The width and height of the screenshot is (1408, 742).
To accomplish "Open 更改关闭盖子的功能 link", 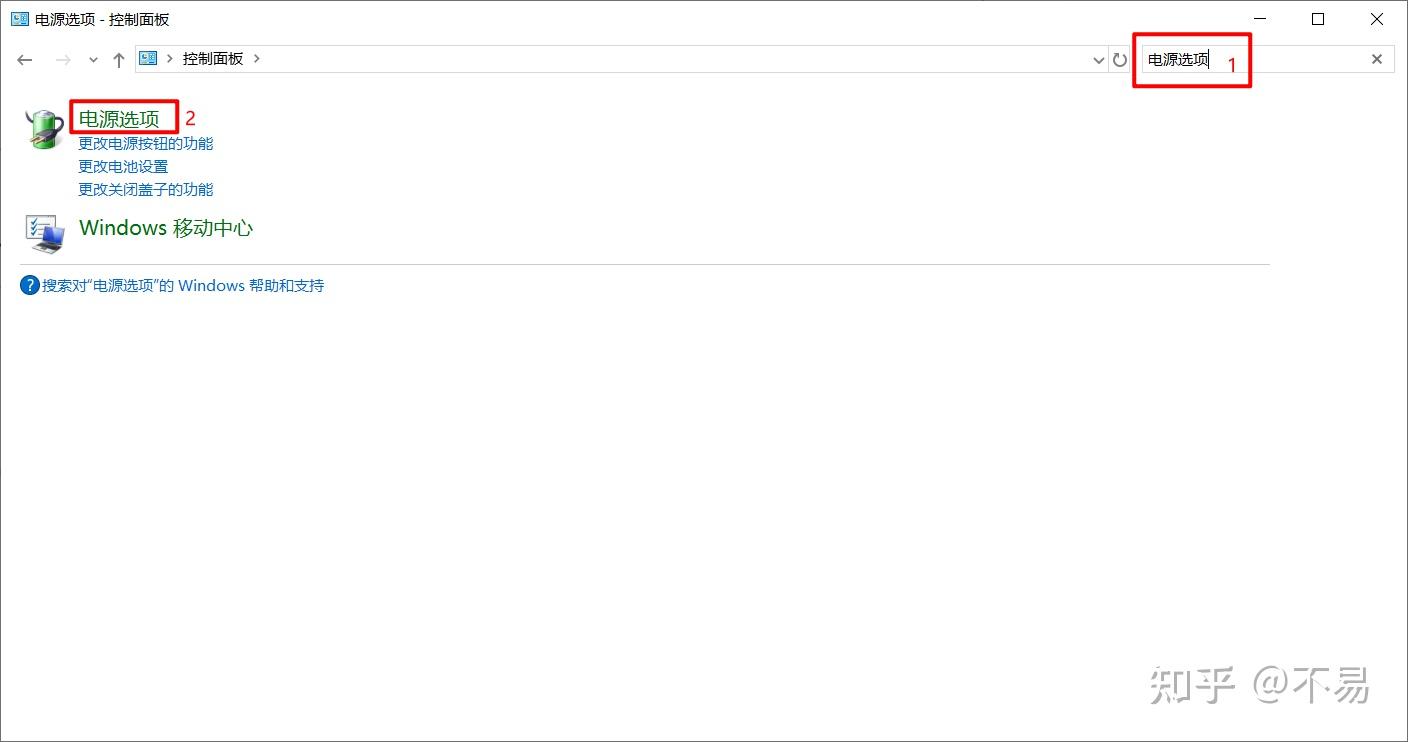I will 146,189.
